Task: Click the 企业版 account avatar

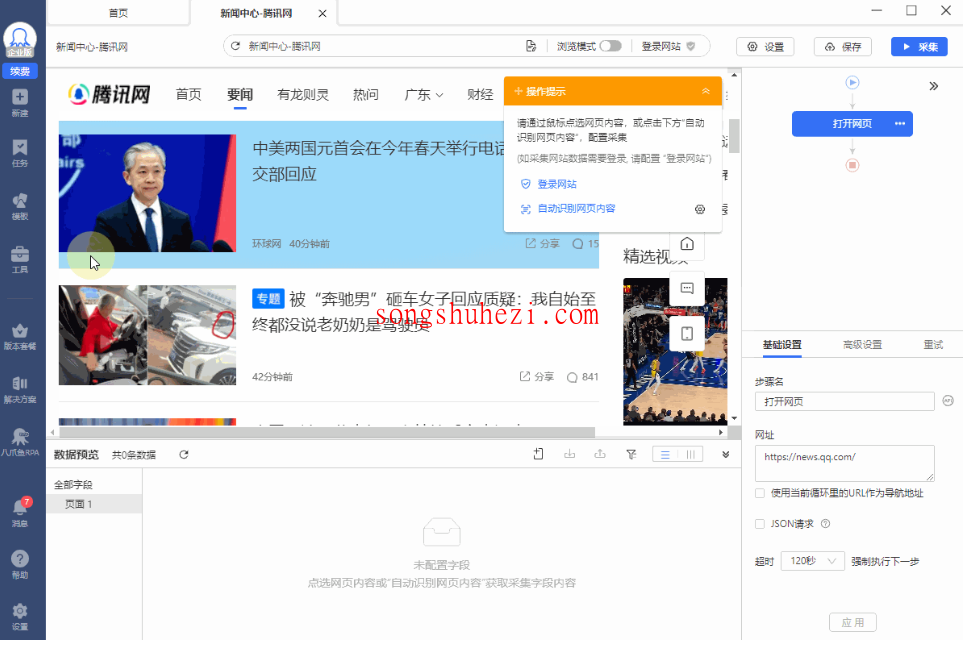Action: click(x=20, y=40)
